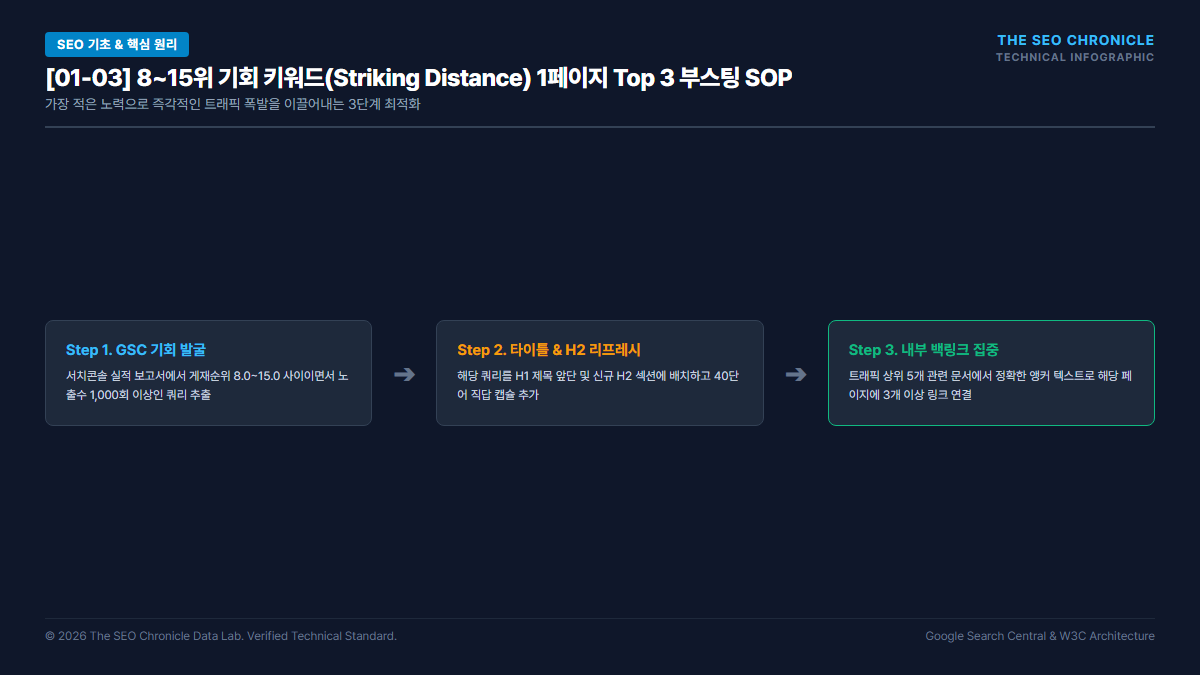Click the arrow pointing to Step 3

pyautogui.click(x=796, y=374)
